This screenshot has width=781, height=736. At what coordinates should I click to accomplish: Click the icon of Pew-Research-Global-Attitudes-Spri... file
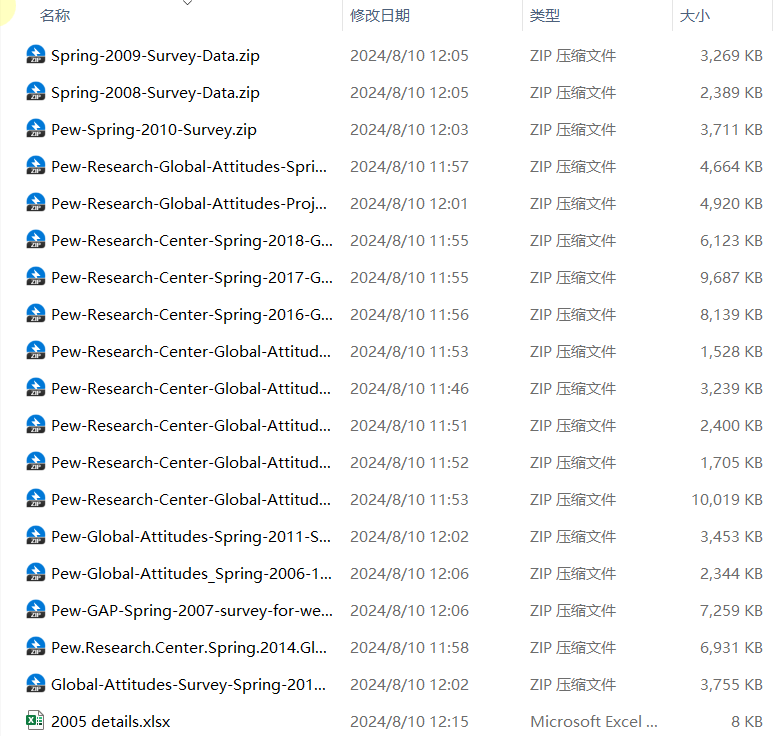tap(35, 166)
